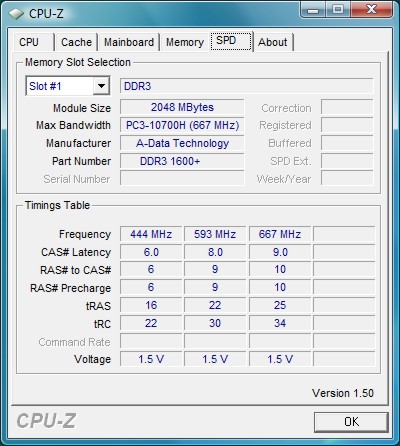Expand the Slot #1 dropdown arrow

(x=101, y=86)
